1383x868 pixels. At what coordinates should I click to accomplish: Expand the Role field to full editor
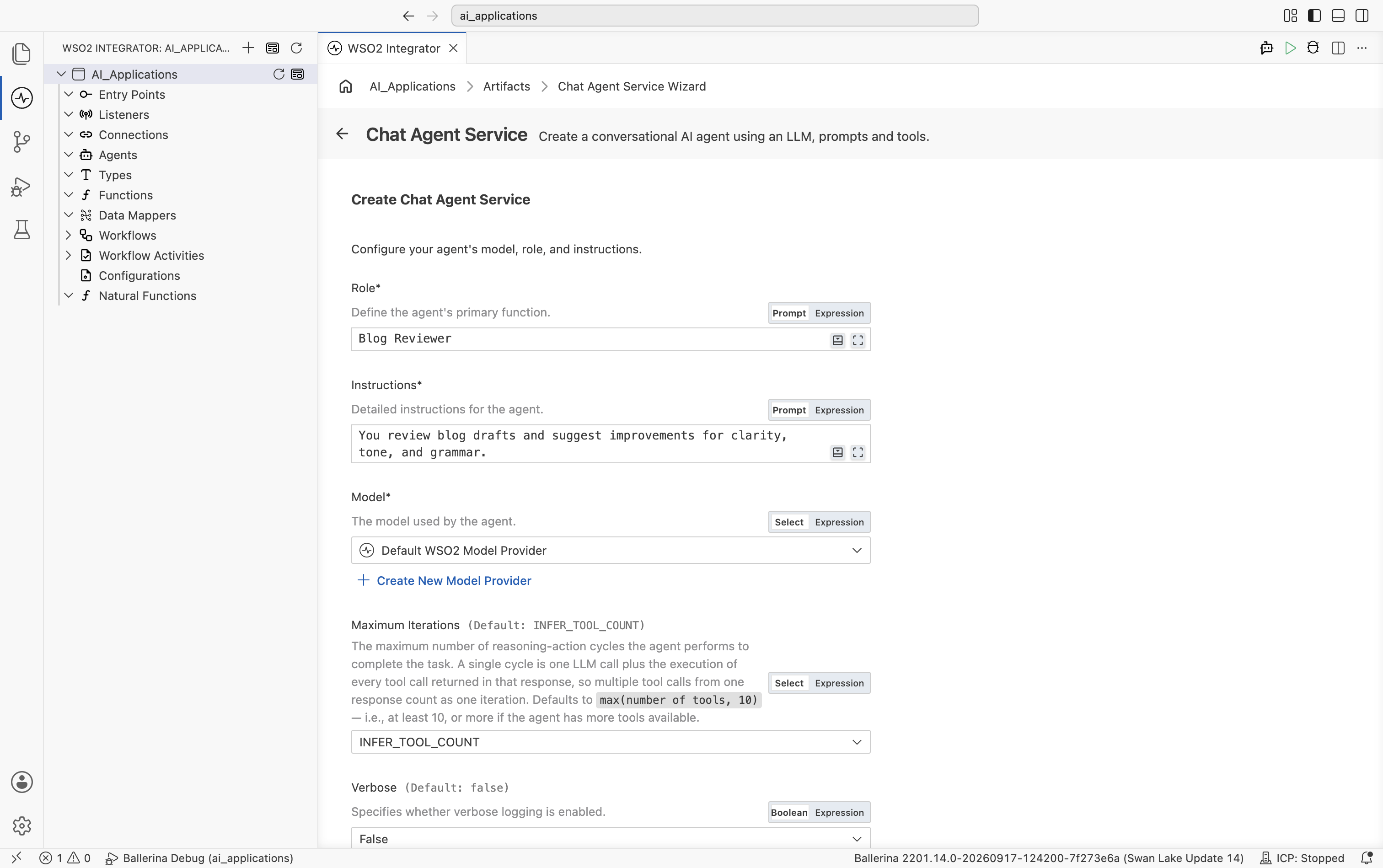pos(858,340)
